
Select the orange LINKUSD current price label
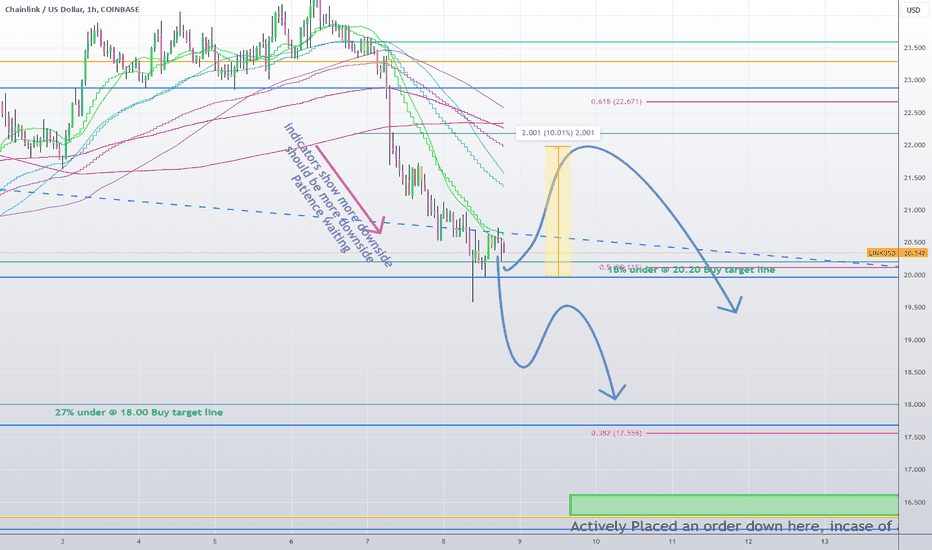click(x=896, y=253)
